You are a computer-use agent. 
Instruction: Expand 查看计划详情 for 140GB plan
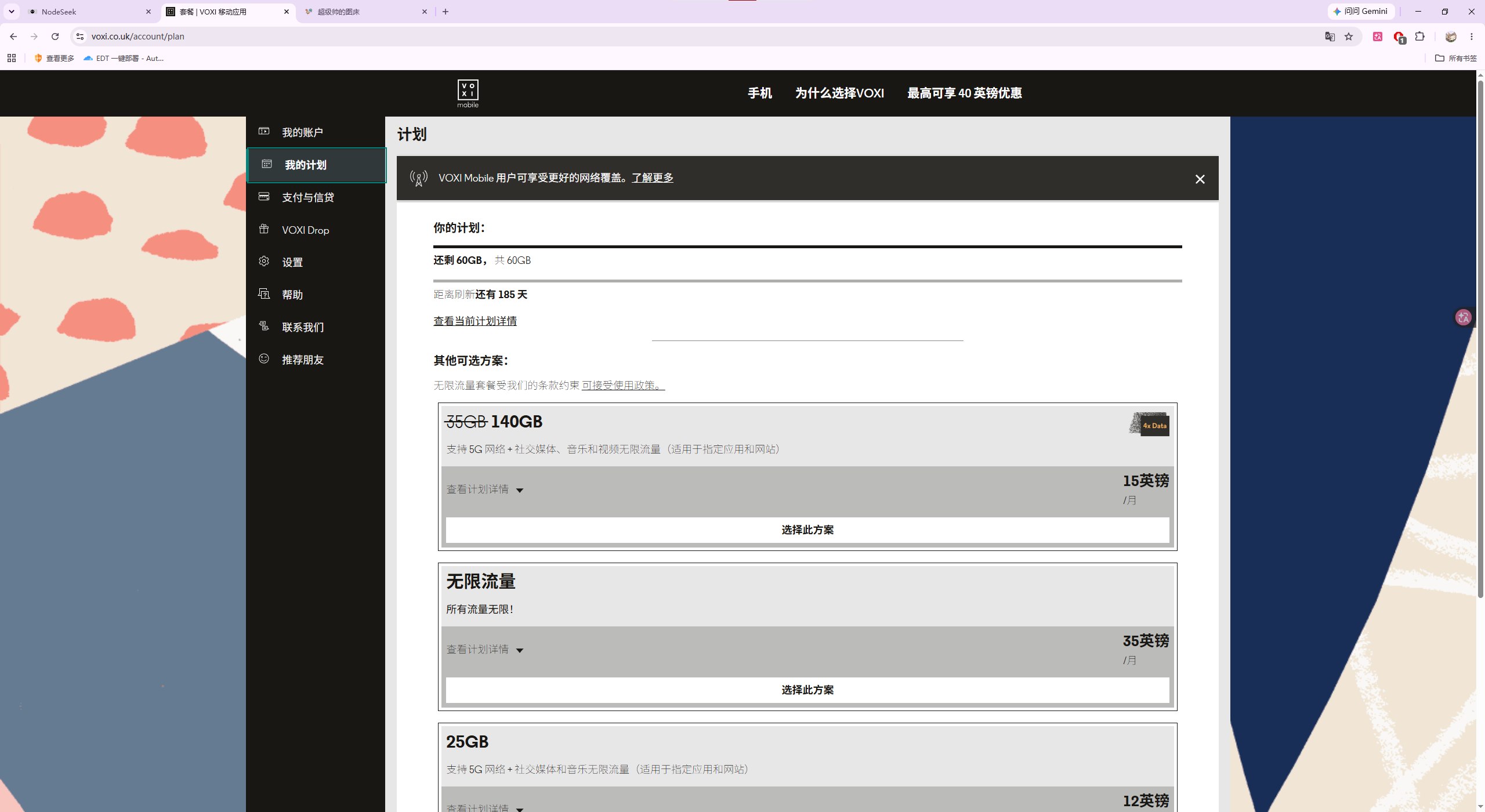(x=485, y=490)
